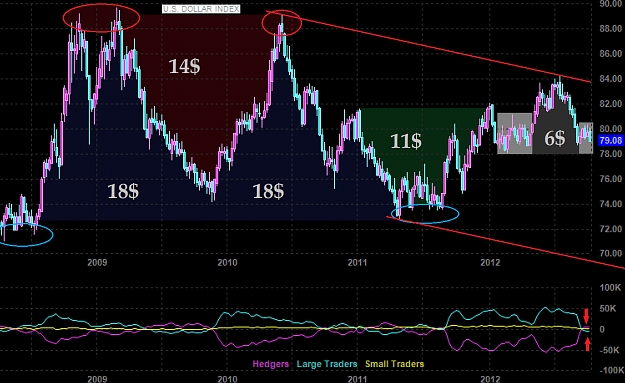Click the 70.00 price axis label
This screenshot has height=383, width=625.
[x=611, y=253]
